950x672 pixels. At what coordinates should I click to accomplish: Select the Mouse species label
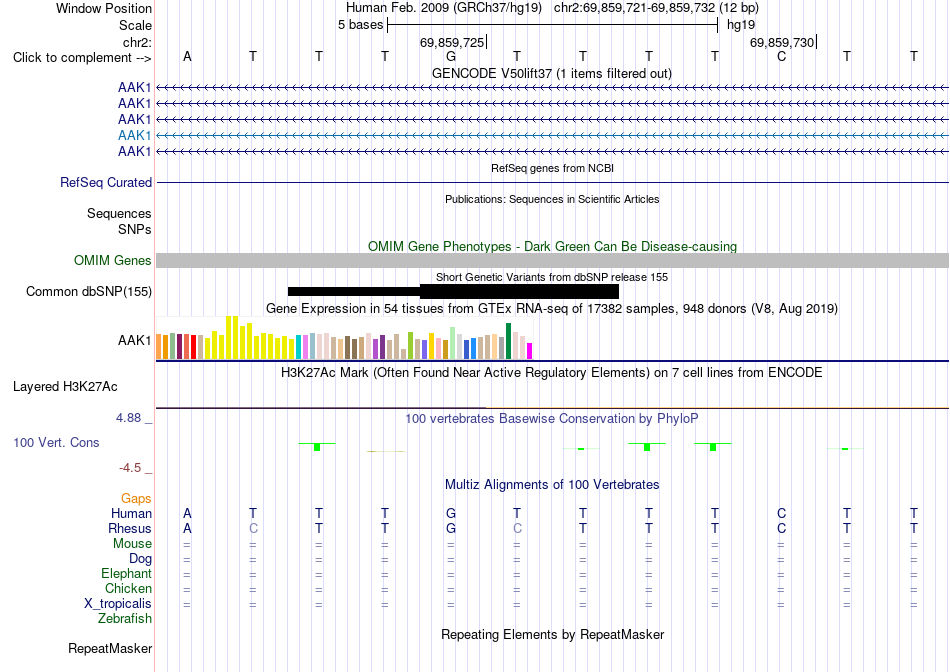132,544
